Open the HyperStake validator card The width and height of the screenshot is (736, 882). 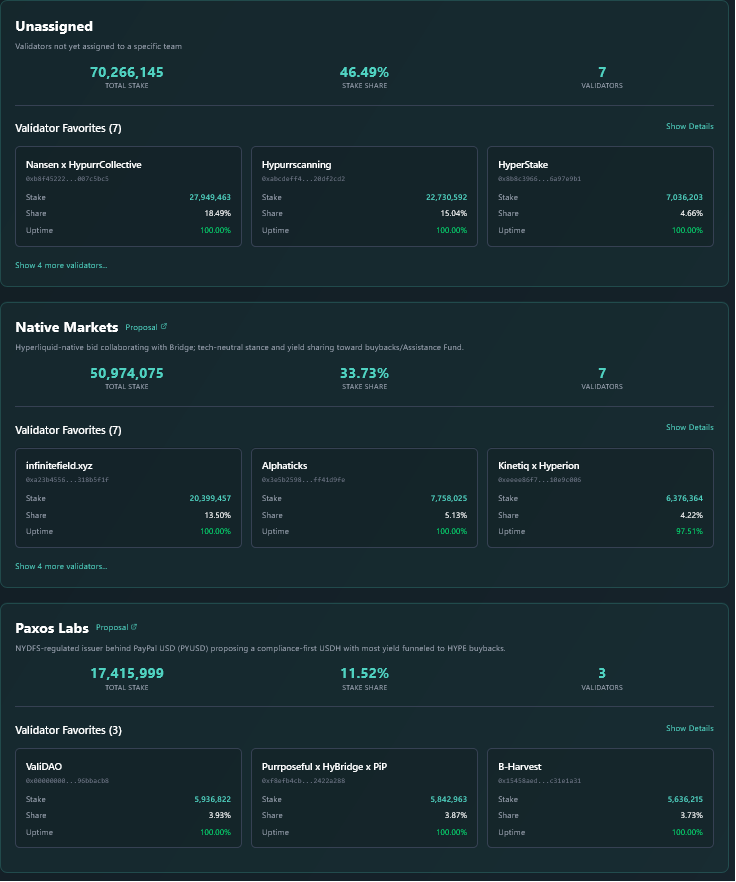point(600,197)
